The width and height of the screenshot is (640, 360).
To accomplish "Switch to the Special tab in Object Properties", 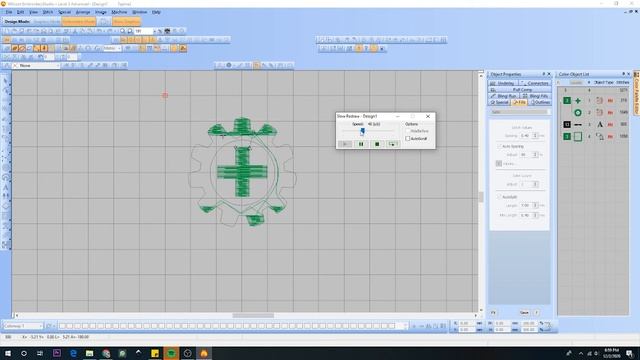I will [499, 102].
